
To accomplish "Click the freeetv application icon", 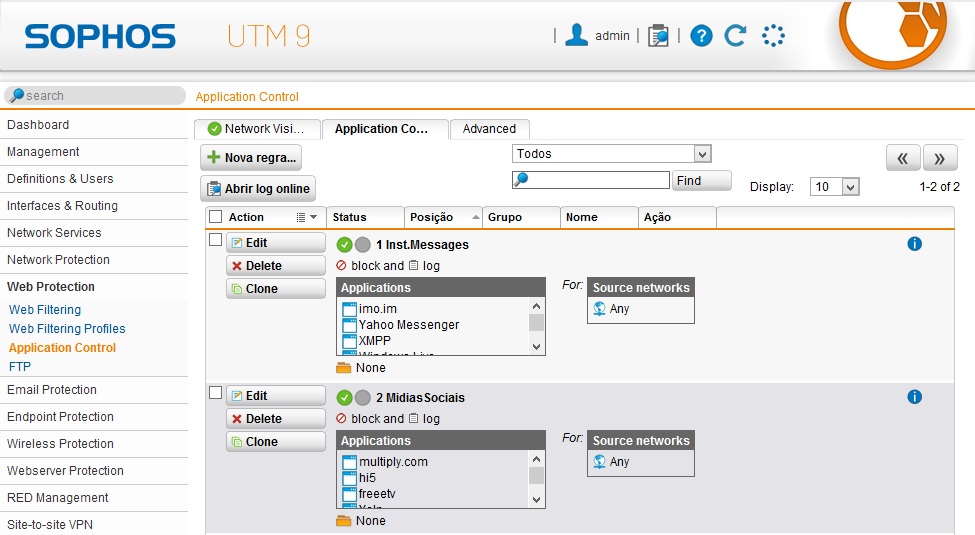I will (x=349, y=494).
